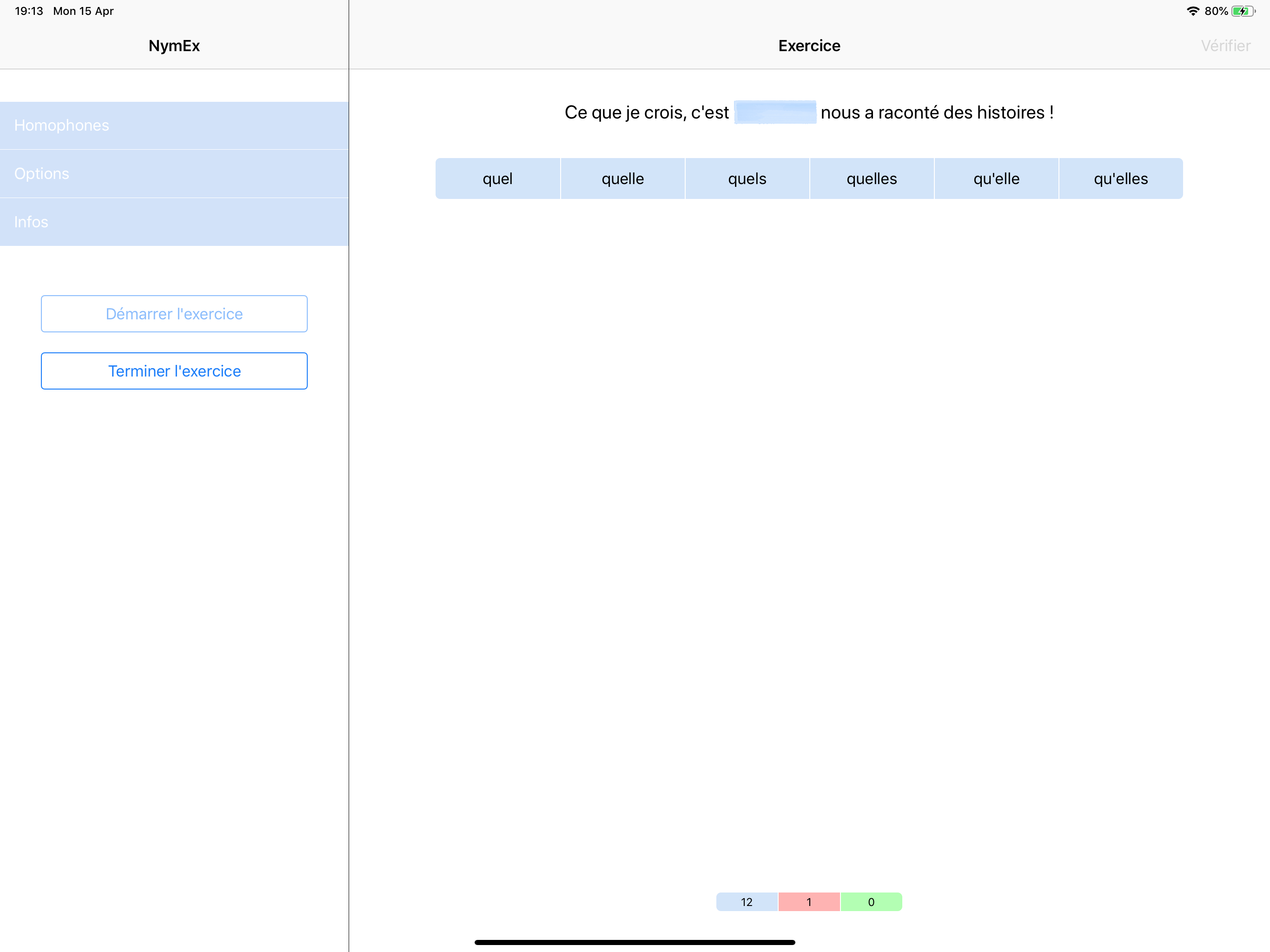1270x952 pixels.
Task: Tap the green correct-answers counter showing 0
Action: [x=871, y=901]
